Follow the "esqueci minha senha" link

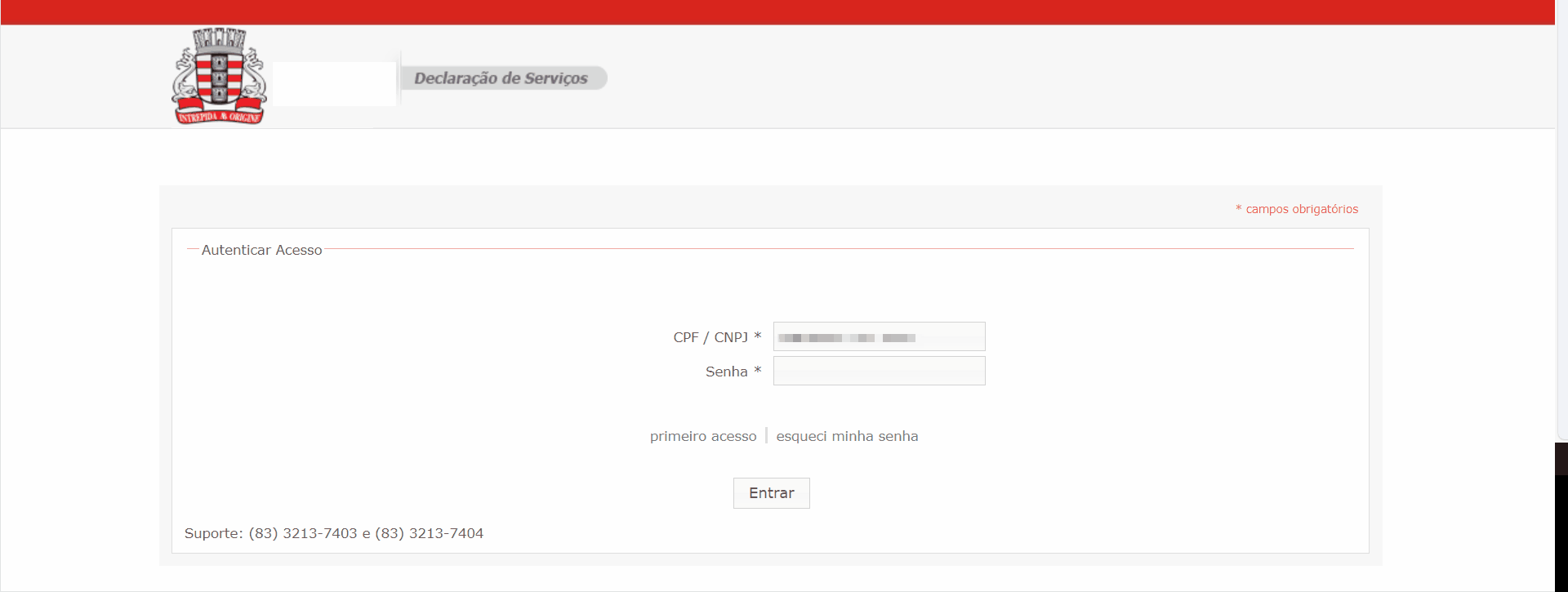[847, 436]
